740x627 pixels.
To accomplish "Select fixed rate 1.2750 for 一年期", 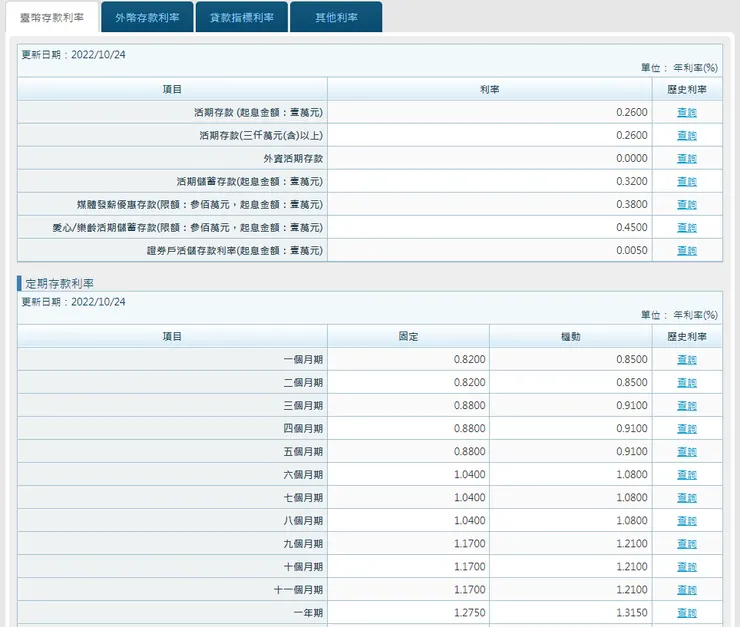I will [x=470, y=613].
